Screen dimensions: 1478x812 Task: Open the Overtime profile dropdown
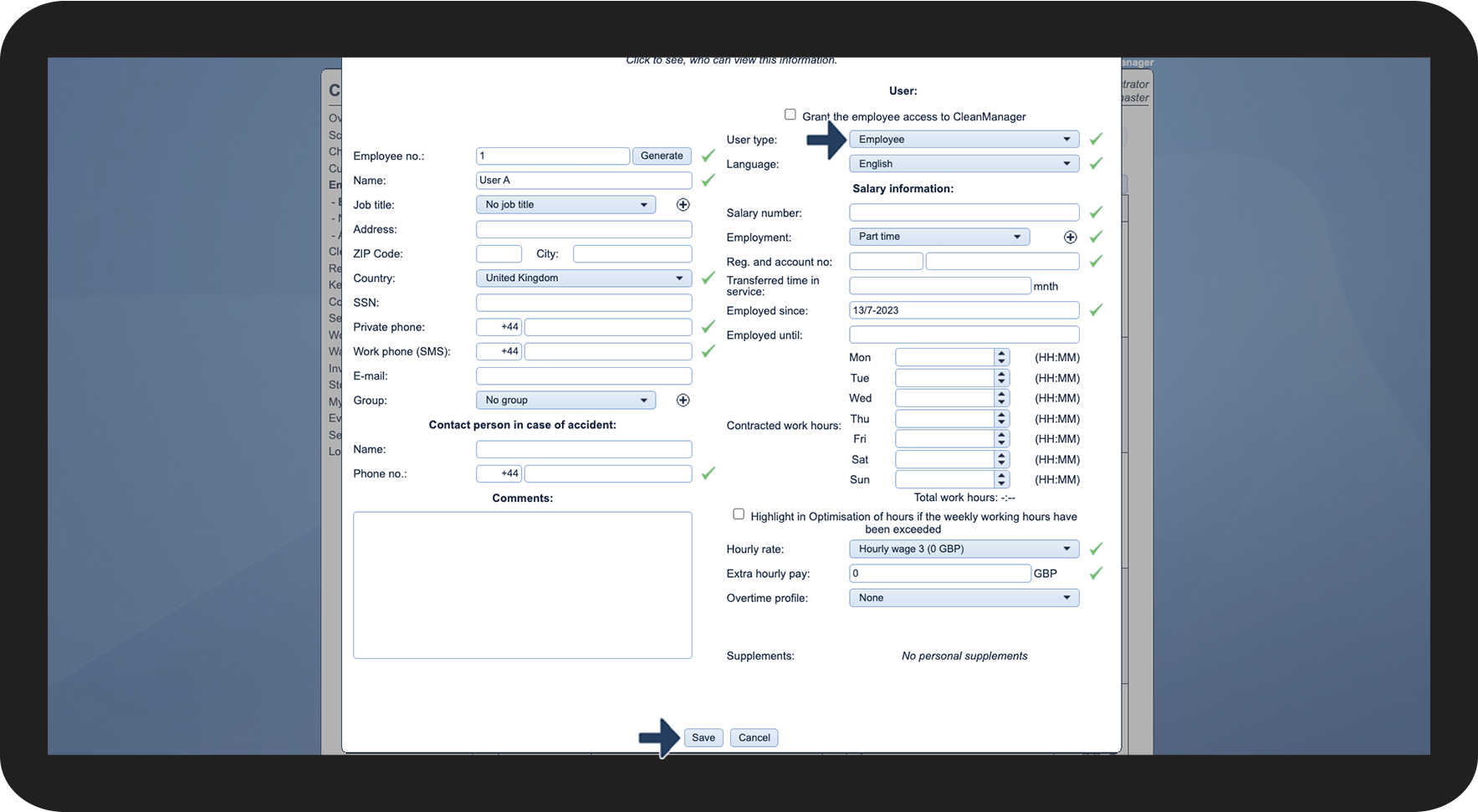click(x=964, y=598)
